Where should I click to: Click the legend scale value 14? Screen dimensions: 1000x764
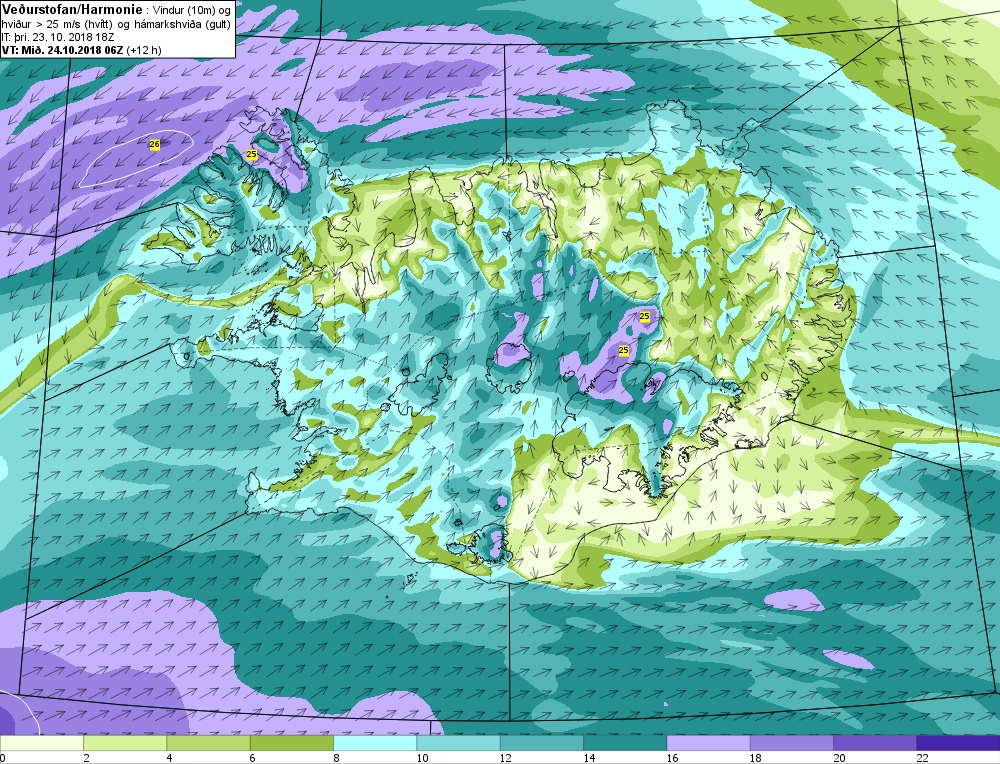pyautogui.click(x=588, y=758)
